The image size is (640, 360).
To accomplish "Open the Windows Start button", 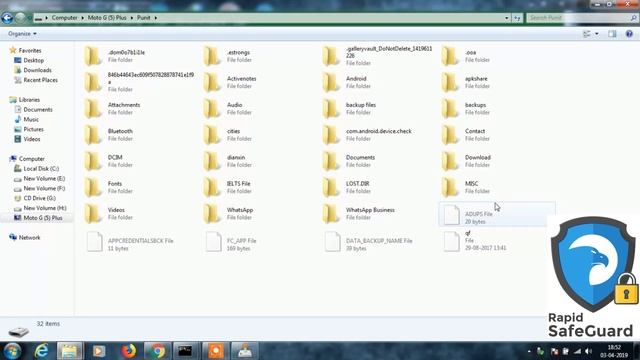I will point(12,351).
